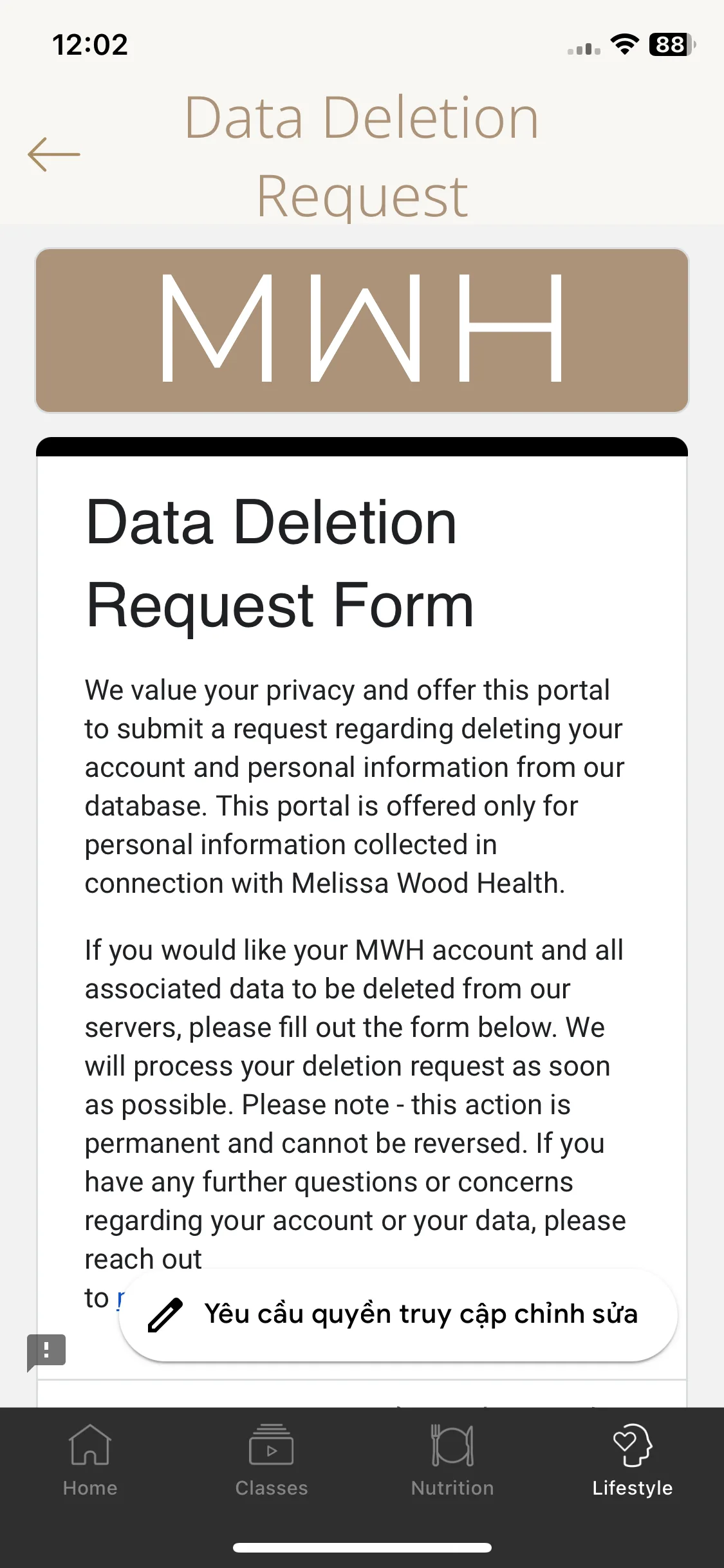724x1568 pixels.
Task: Open the Home tab house icon
Action: 90,1444
